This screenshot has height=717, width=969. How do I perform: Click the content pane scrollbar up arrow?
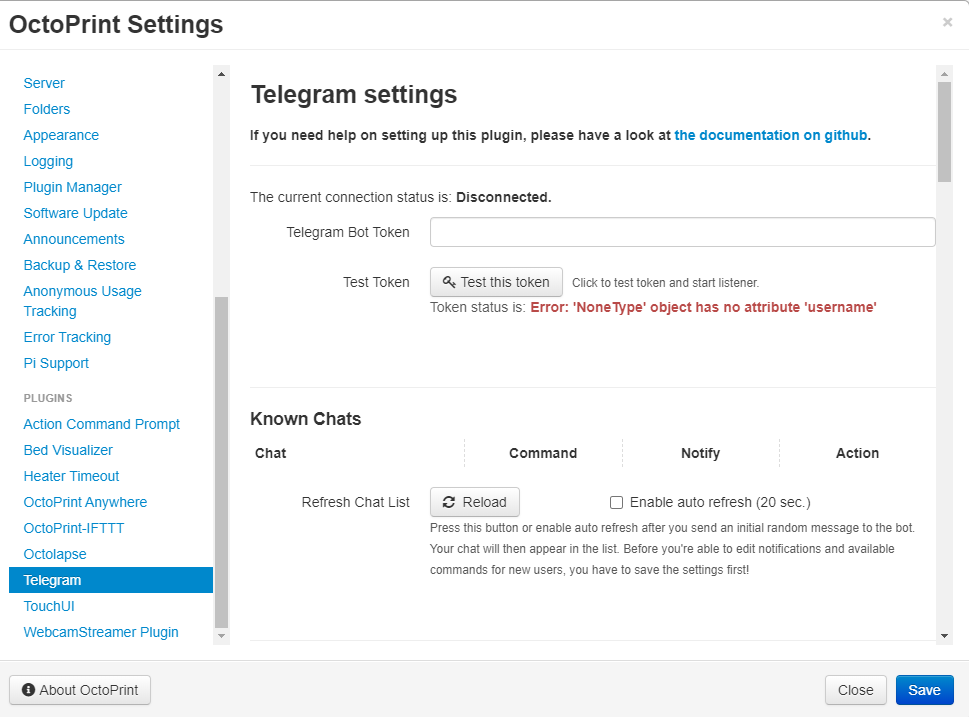coord(944,74)
